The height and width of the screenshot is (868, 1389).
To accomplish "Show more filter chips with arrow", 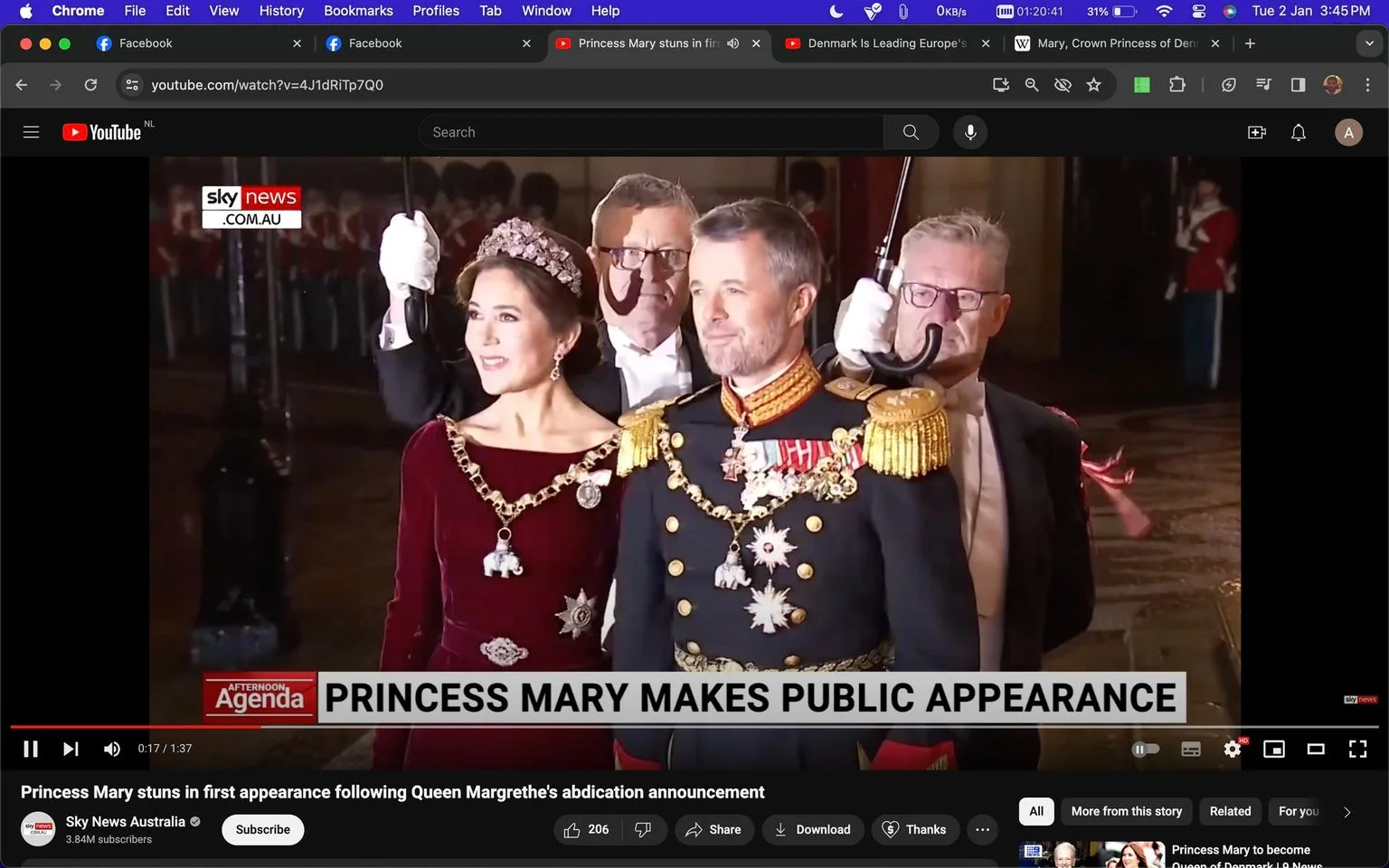I will 1347,812.
